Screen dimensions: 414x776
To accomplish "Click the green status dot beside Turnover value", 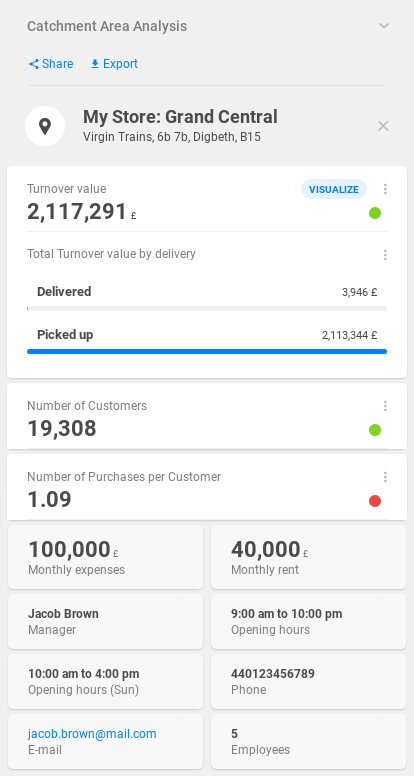I will click(375, 213).
